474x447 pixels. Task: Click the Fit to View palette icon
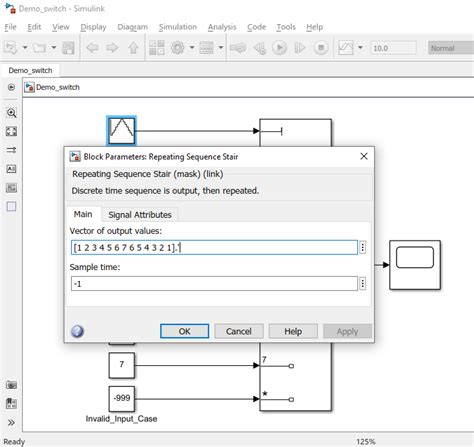point(11,131)
